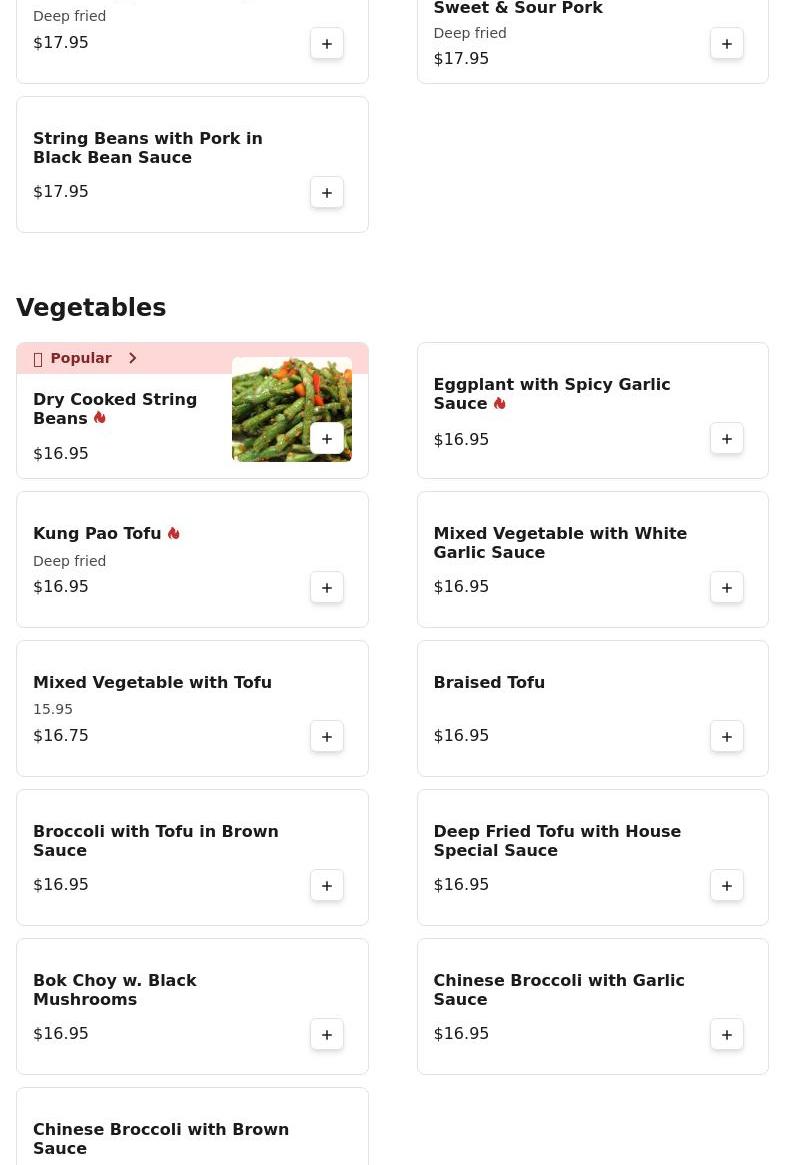Add Kung Pao Tofu to order
This screenshot has width=785, height=1165.
pos(327,588)
